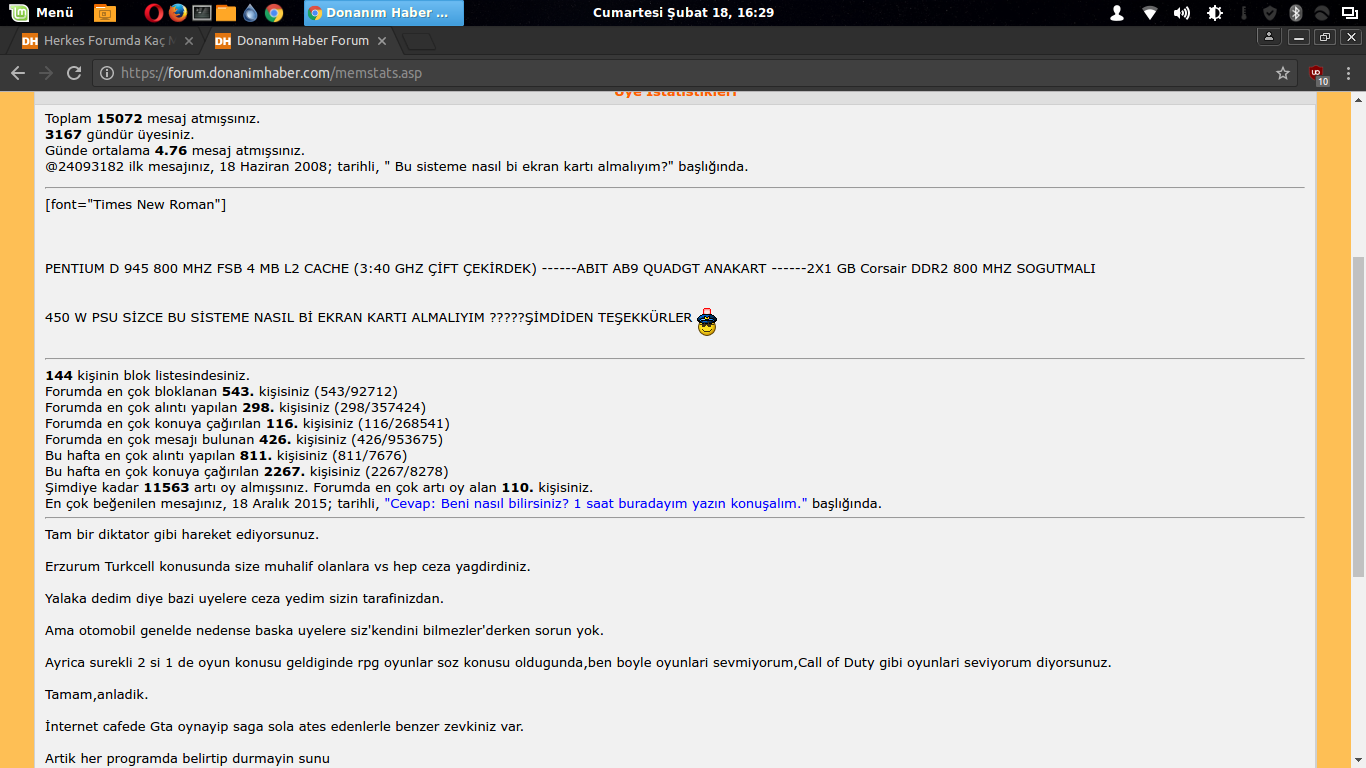Image resolution: width=1366 pixels, height=768 pixels.
Task: Click 'Forumda en çok alıntı yapılan 298.' line
Action: click(236, 407)
